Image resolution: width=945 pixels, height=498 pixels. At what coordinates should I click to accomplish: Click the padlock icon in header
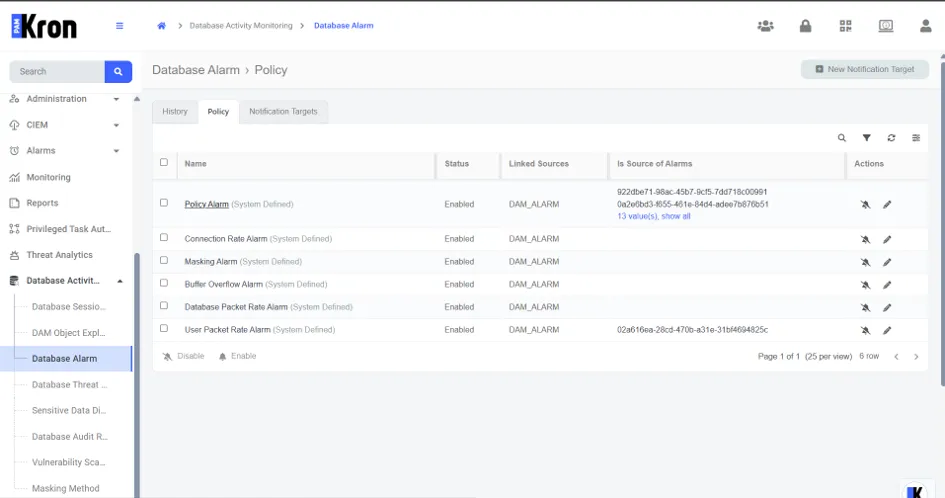coord(805,26)
